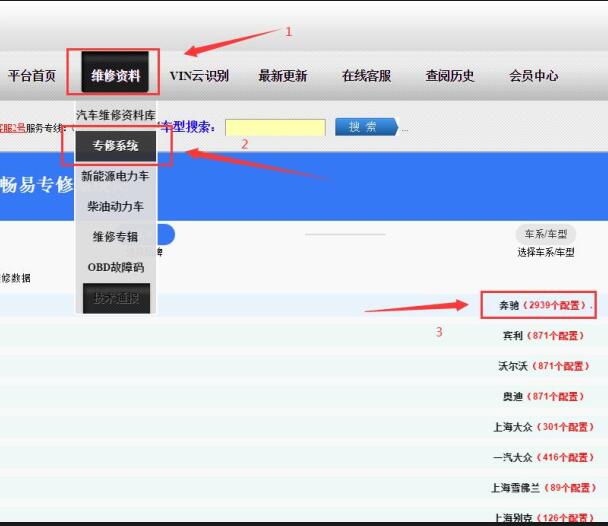Select 汽车维修资料库 in dropdown menu
608x526 pixels.
coord(116,115)
